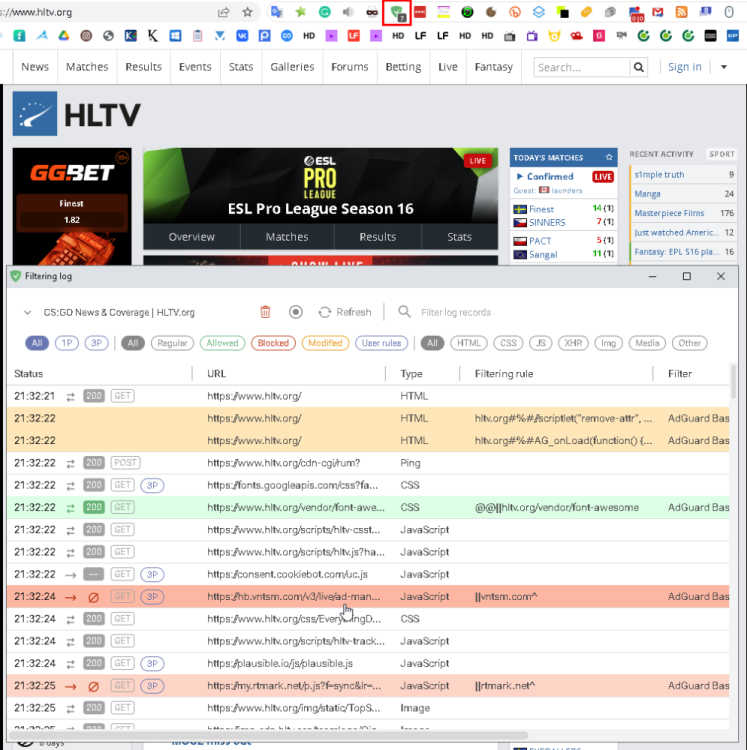Toggle the CSS type filter chip
747x750 pixels.
coord(508,343)
